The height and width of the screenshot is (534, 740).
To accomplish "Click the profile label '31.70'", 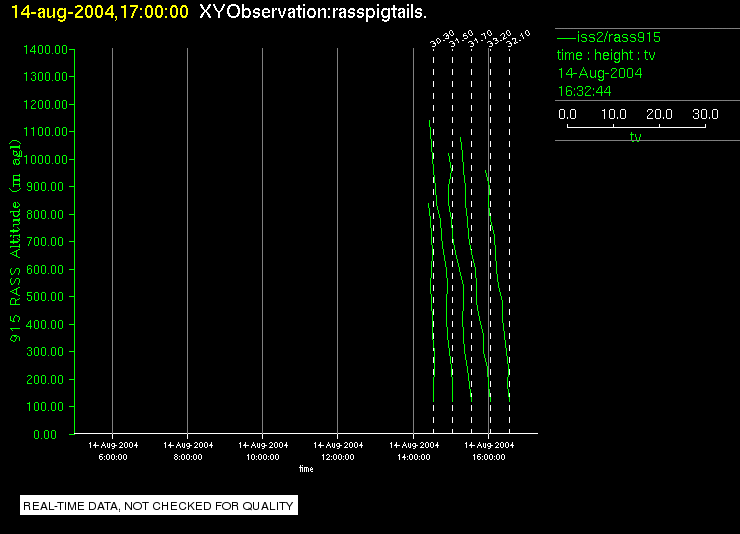I will pos(480,39).
